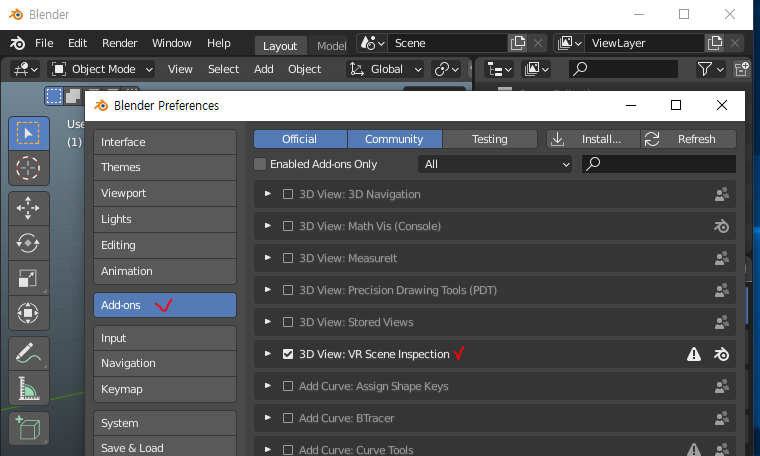Select the Move tool
760x456 pixels.
point(29,208)
